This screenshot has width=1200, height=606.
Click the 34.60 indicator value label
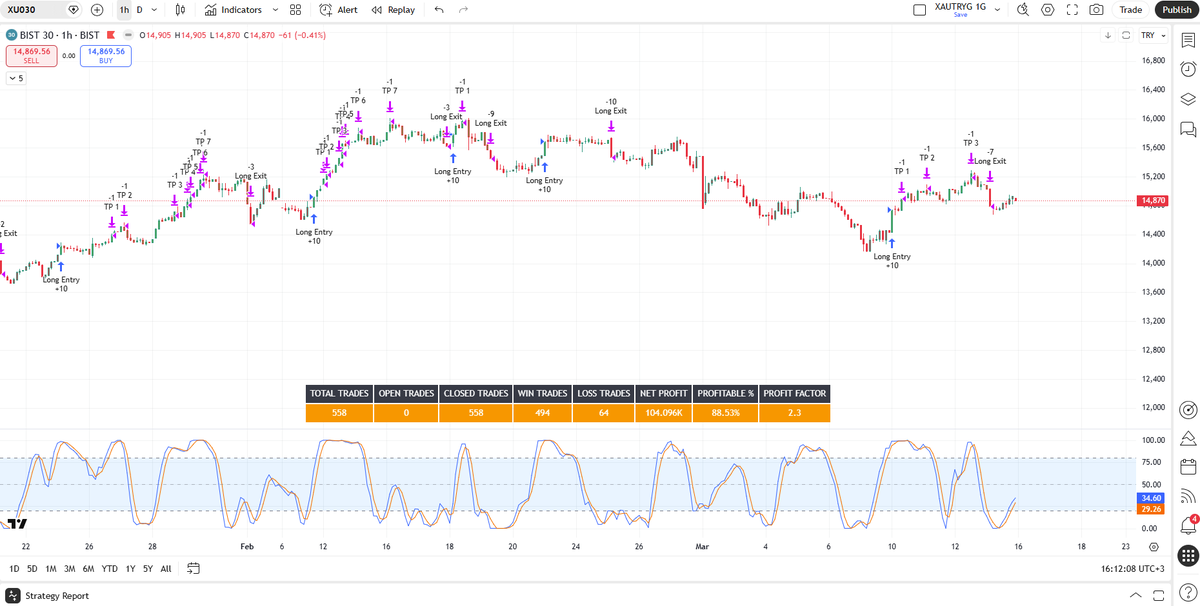pyautogui.click(x=1151, y=497)
